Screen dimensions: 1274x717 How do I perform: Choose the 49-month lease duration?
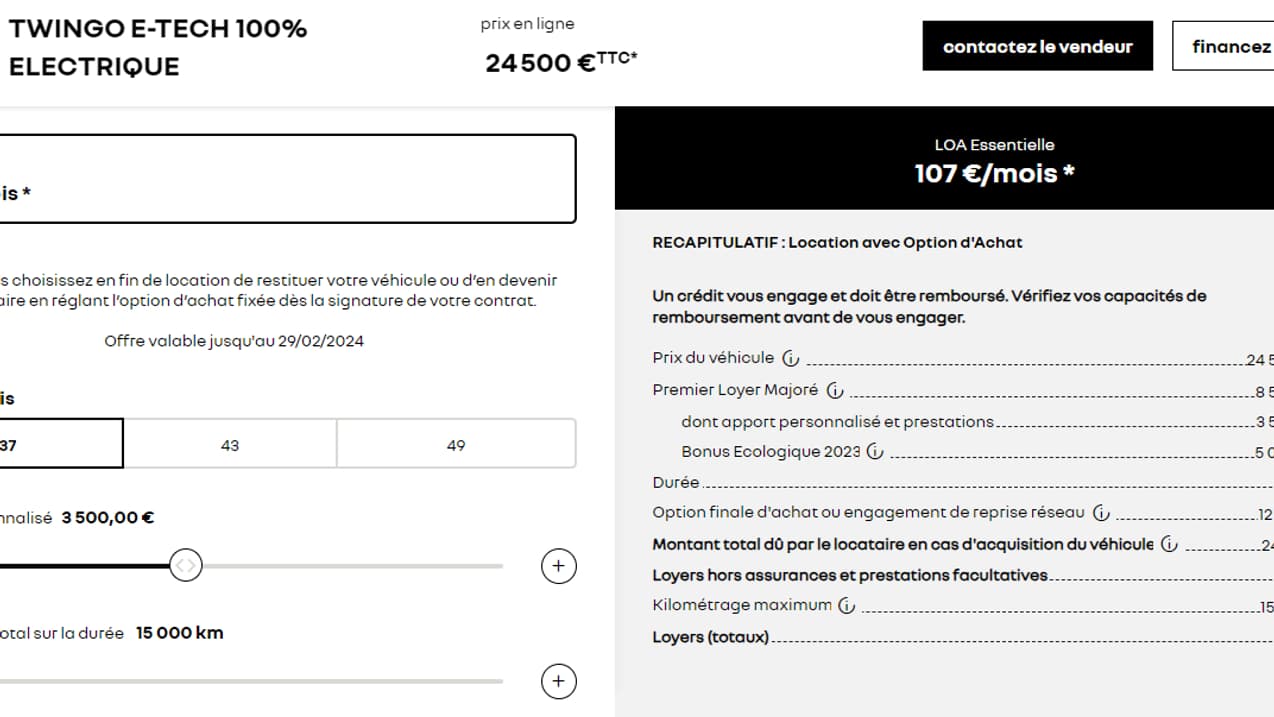point(456,443)
